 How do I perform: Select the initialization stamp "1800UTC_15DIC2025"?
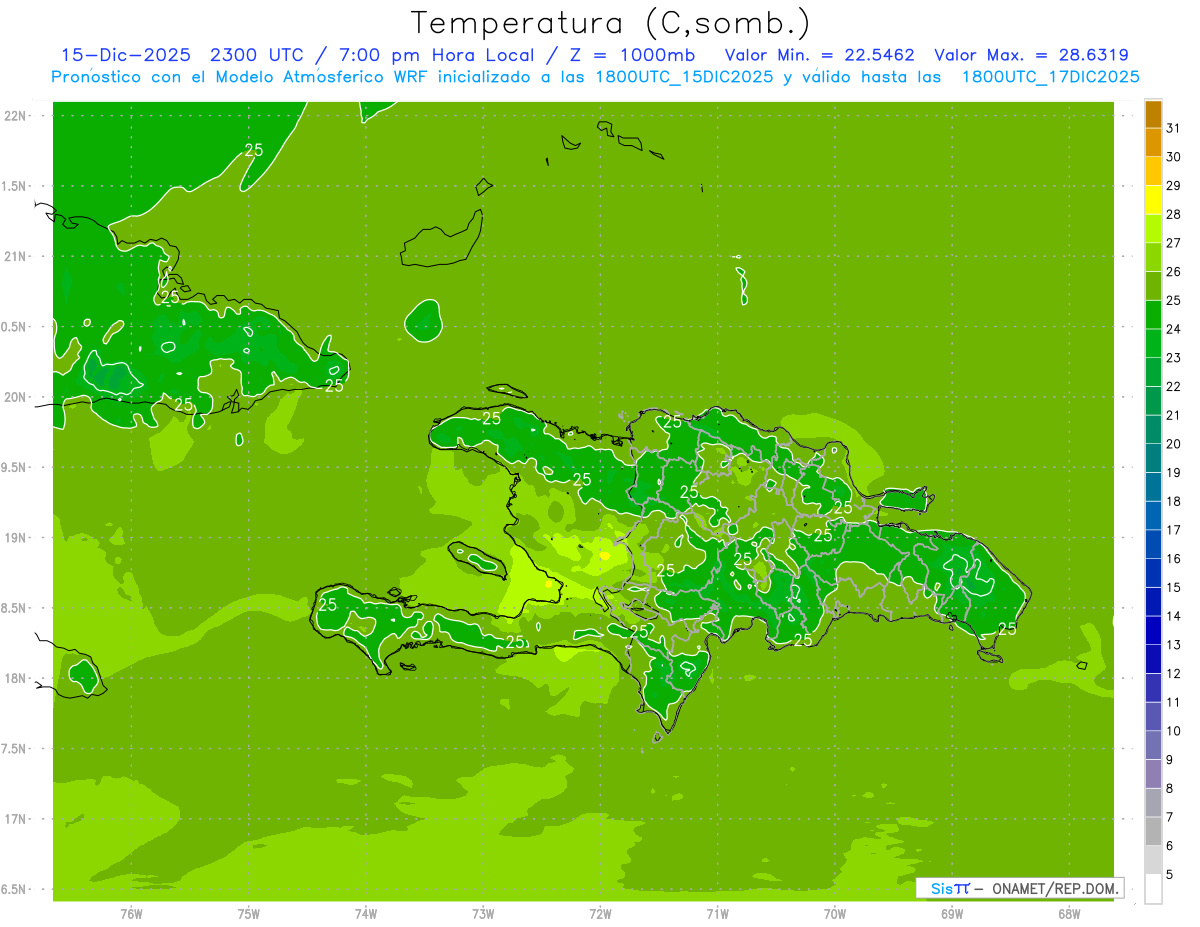click(x=683, y=77)
